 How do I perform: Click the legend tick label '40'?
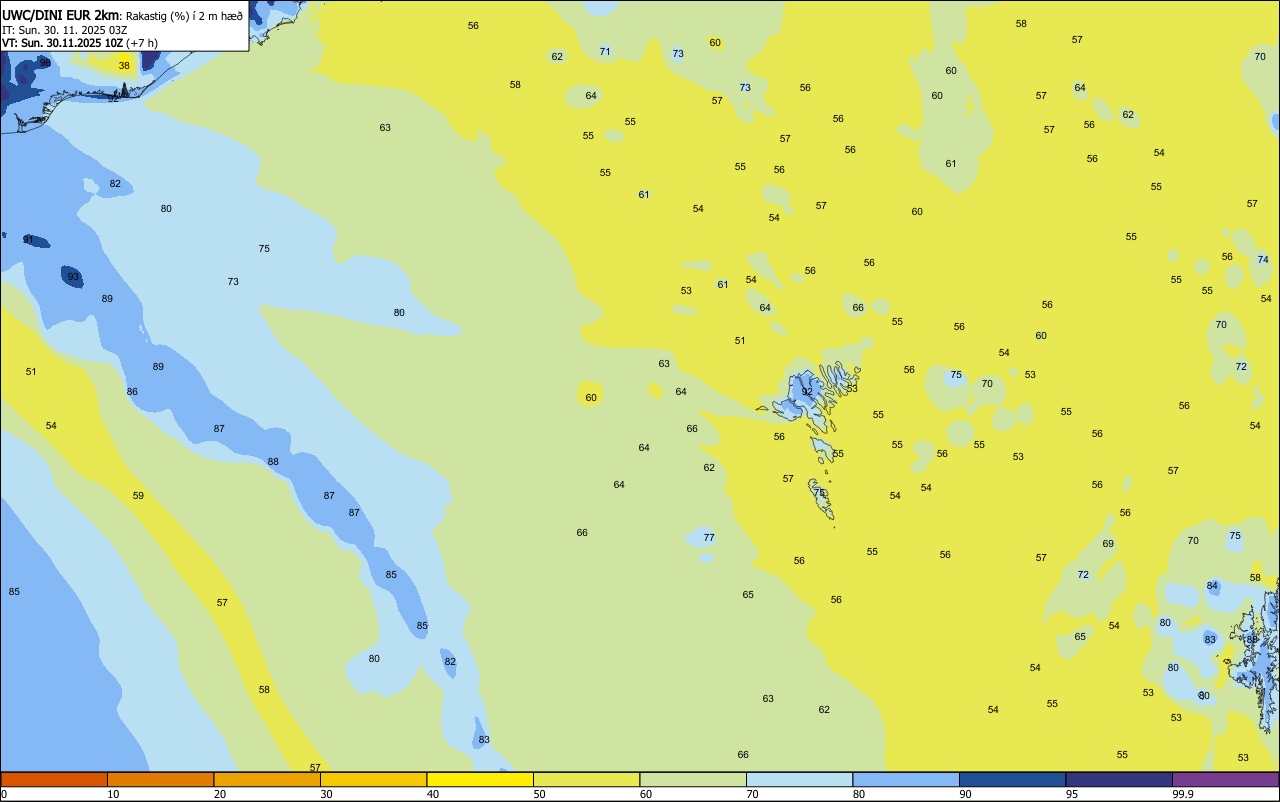tap(433, 794)
